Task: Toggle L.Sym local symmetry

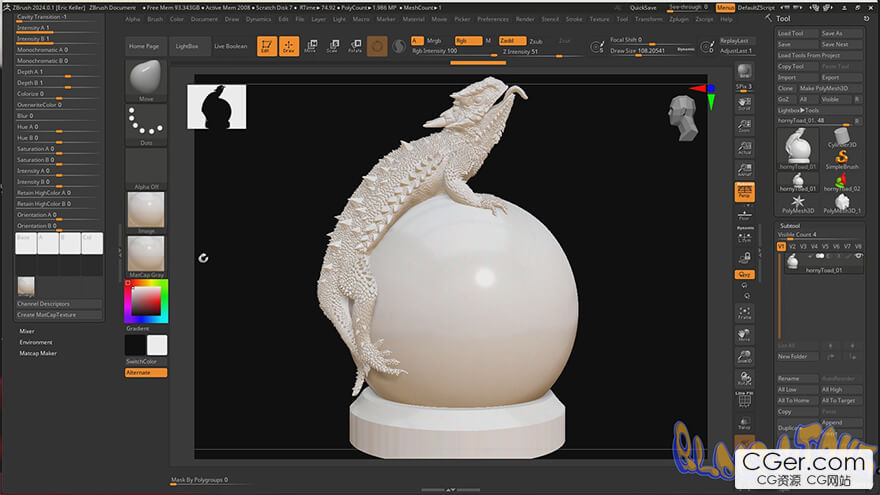Action: click(x=744, y=236)
